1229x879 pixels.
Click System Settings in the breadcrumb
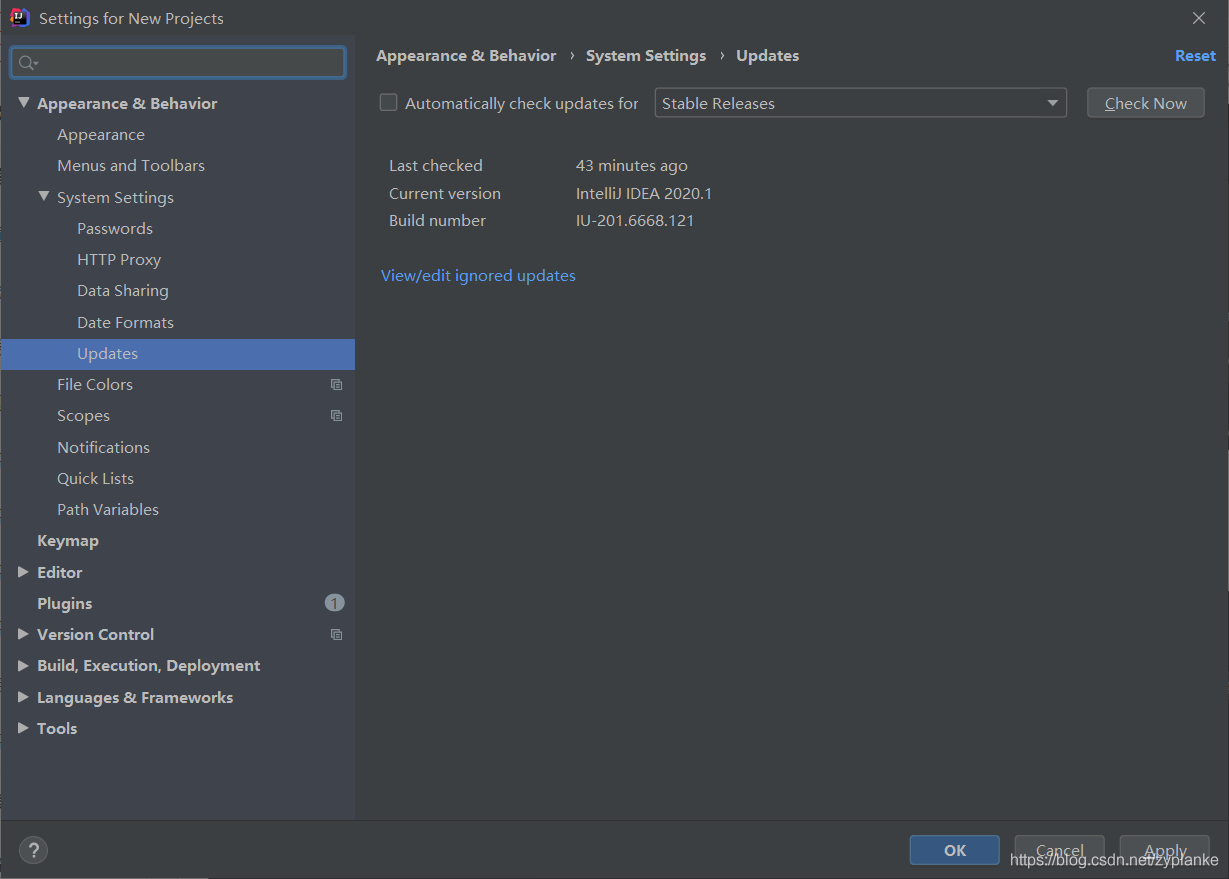point(645,55)
